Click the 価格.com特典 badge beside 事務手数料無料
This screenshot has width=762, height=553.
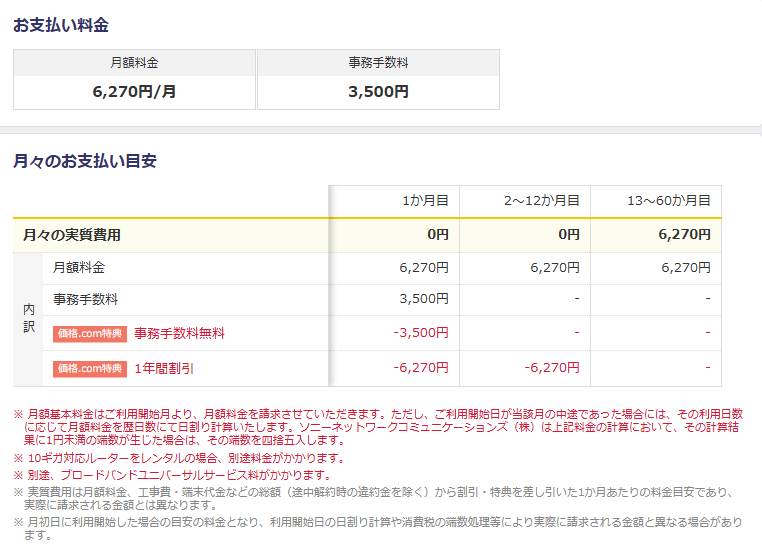[x=90, y=334]
